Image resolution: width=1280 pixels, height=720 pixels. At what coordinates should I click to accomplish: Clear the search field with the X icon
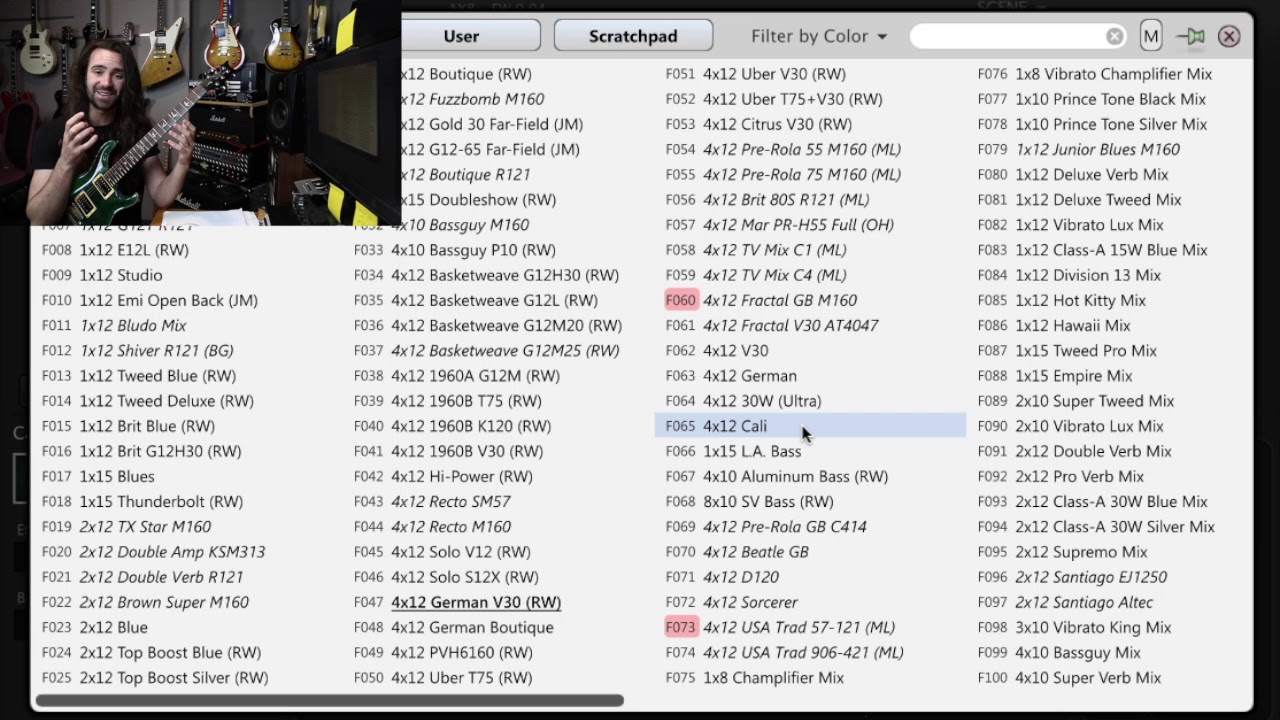click(x=1114, y=37)
